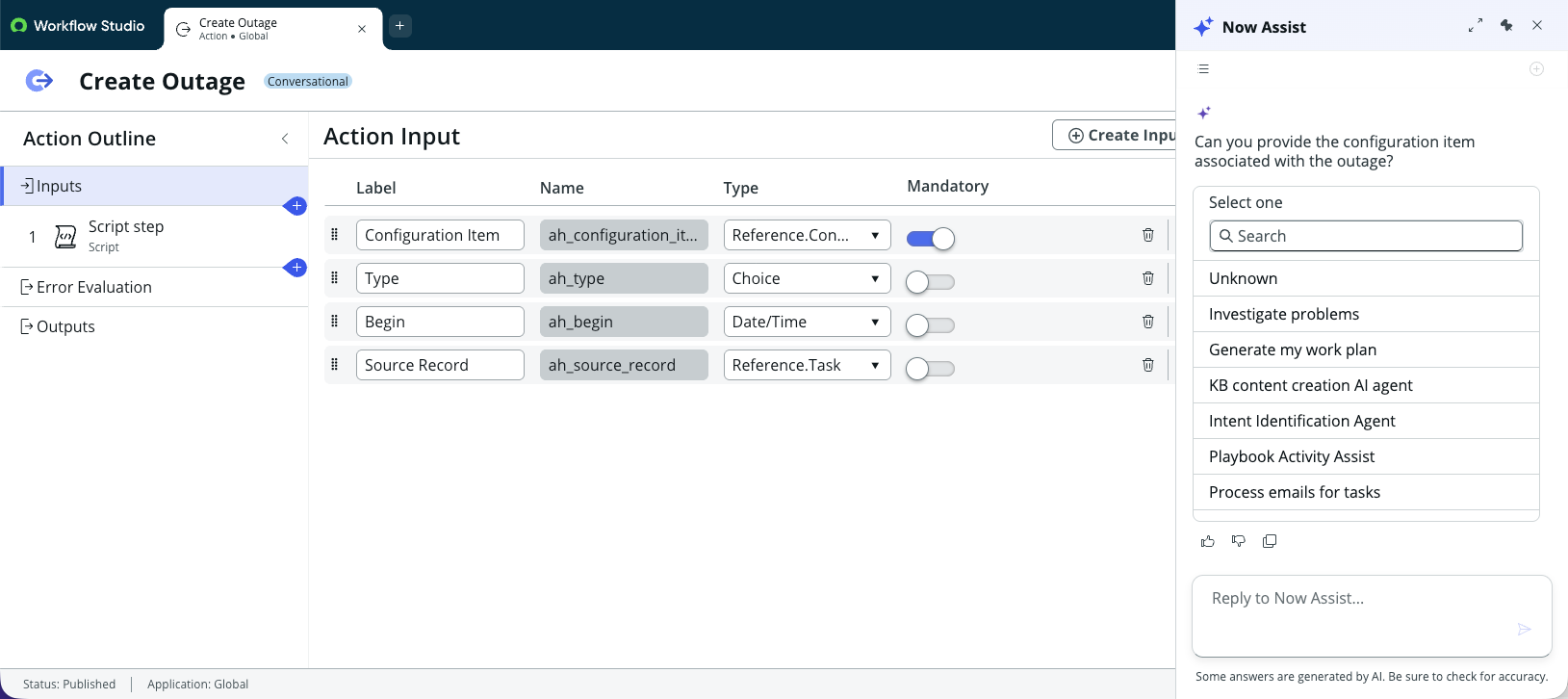Toggle Mandatory for Type input
The width and height of the screenshot is (1568, 699).
(x=931, y=282)
